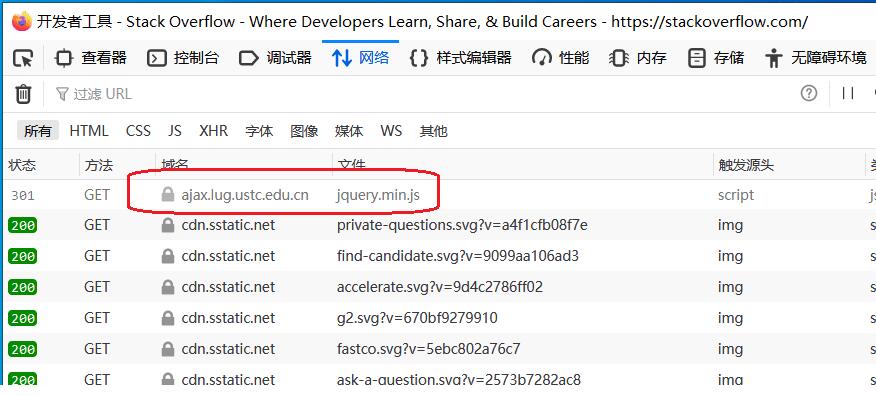This screenshot has width=876, height=396.
Task: Open the 存储 storage tab
Action: 716,58
